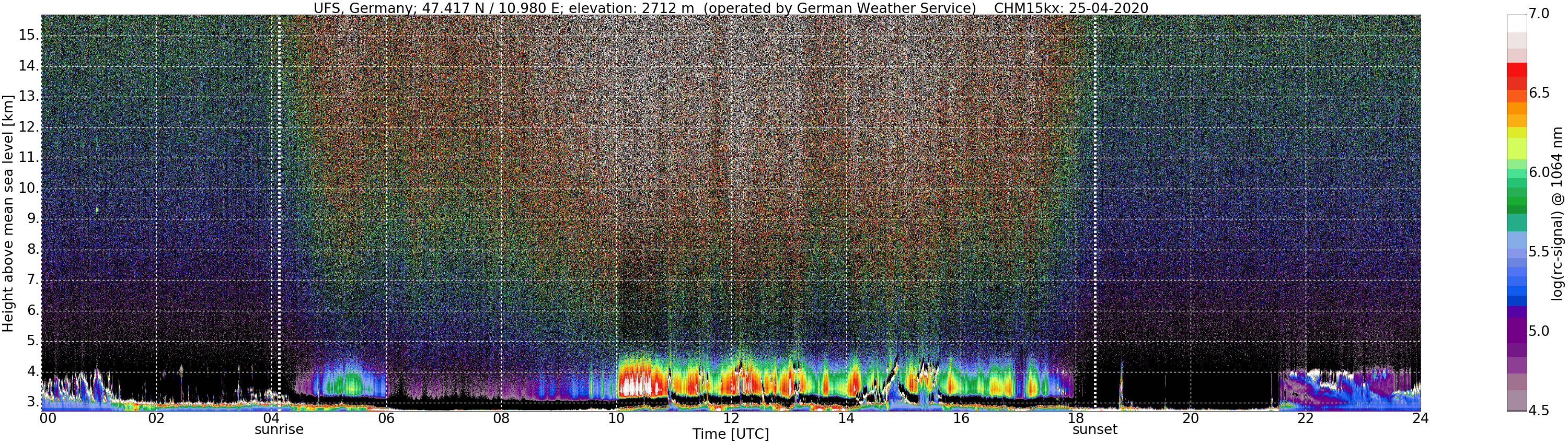1568x444 pixels.
Task: Click the time axis tick label '14'
Action: [846, 418]
